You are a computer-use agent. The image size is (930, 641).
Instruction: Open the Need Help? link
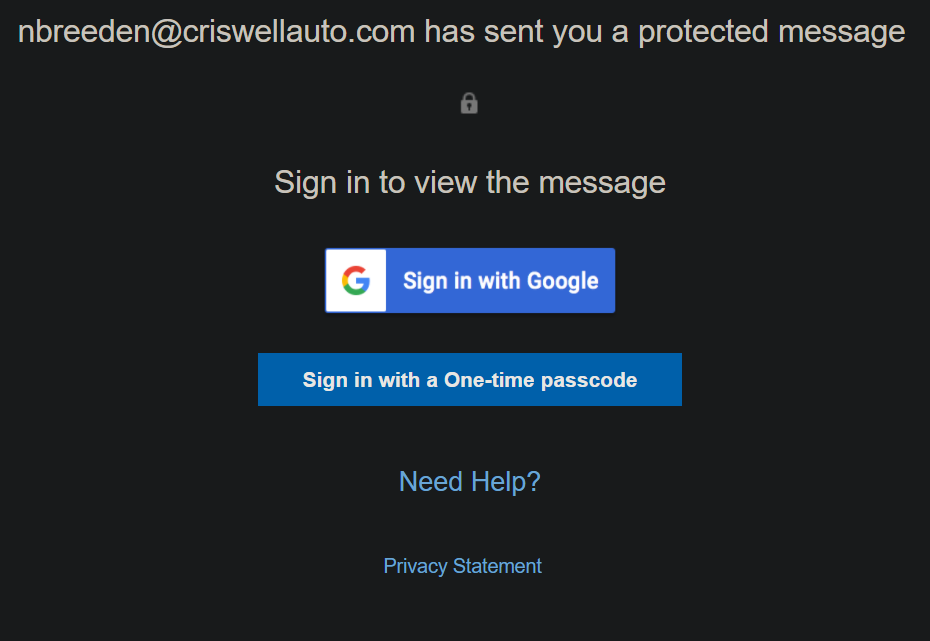click(x=470, y=481)
